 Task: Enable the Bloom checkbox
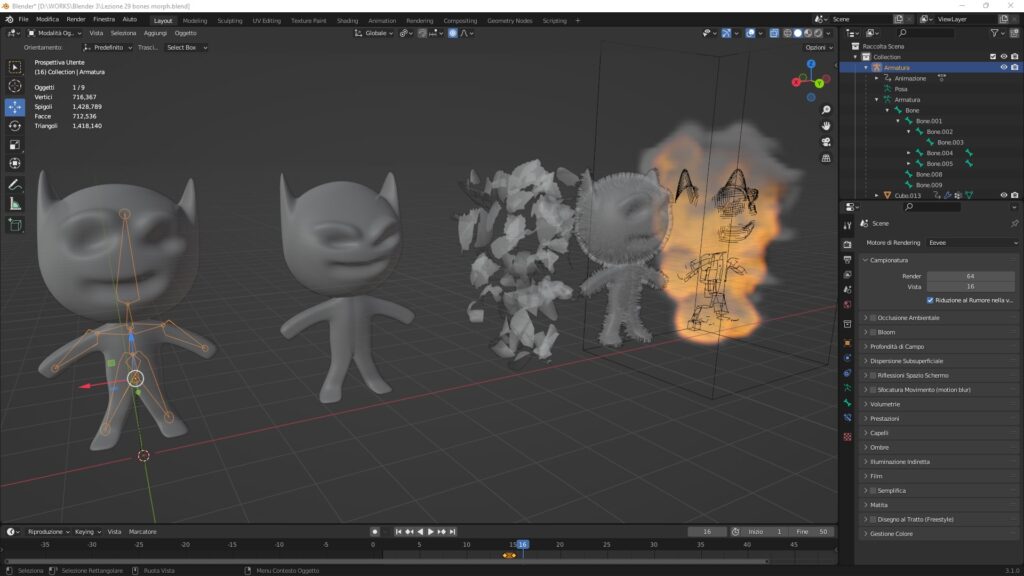tap(873, 332)
